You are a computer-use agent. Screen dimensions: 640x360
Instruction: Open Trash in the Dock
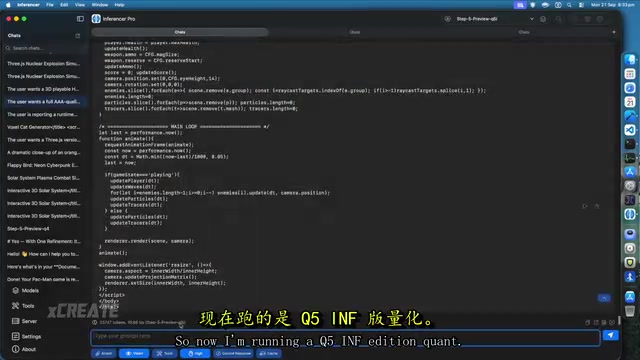click(630, 311)
